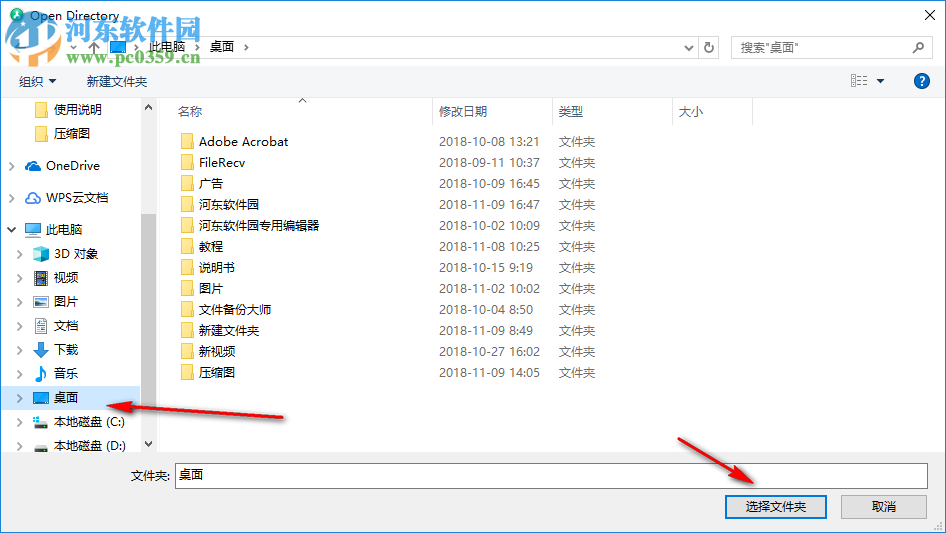The height and width of the screenshot is (533, 946).
Task: Sort by 类型 column header
Action: pos(571,112)
